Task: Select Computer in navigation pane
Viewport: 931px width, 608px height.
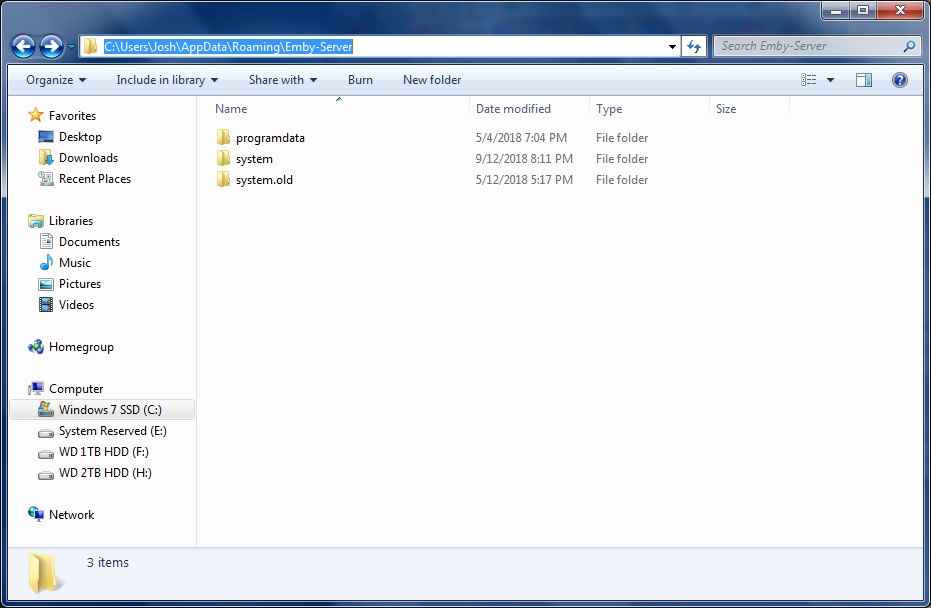Action: click(76, 389)
